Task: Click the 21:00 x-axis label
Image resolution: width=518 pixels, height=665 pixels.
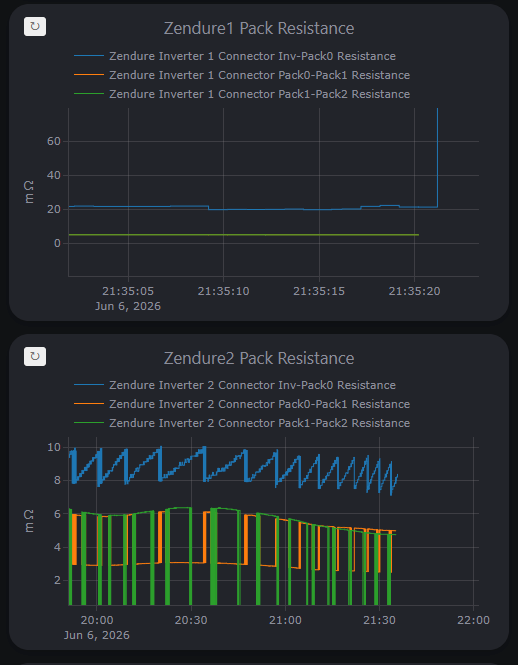Action: pyautogui.click(x=285, y=620)
